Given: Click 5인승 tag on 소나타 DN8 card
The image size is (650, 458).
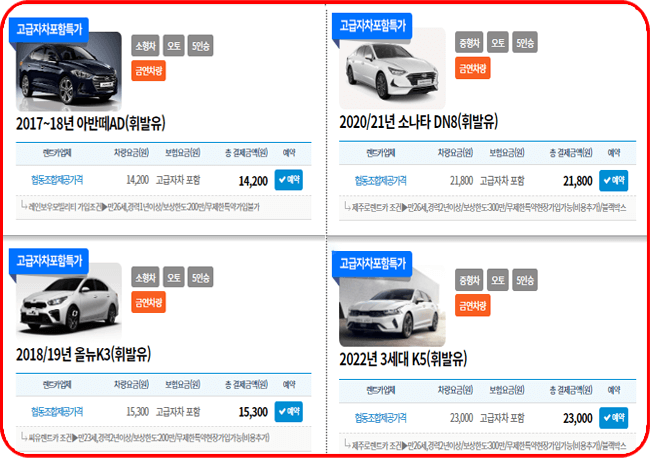Looking at the screenshot, I should tap(525, 42).
